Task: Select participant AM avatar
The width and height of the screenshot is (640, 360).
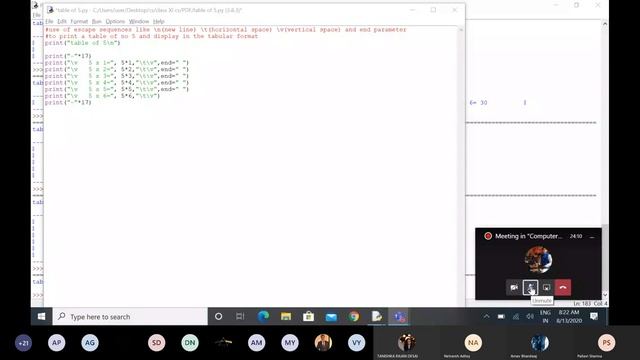Action: 256,343
